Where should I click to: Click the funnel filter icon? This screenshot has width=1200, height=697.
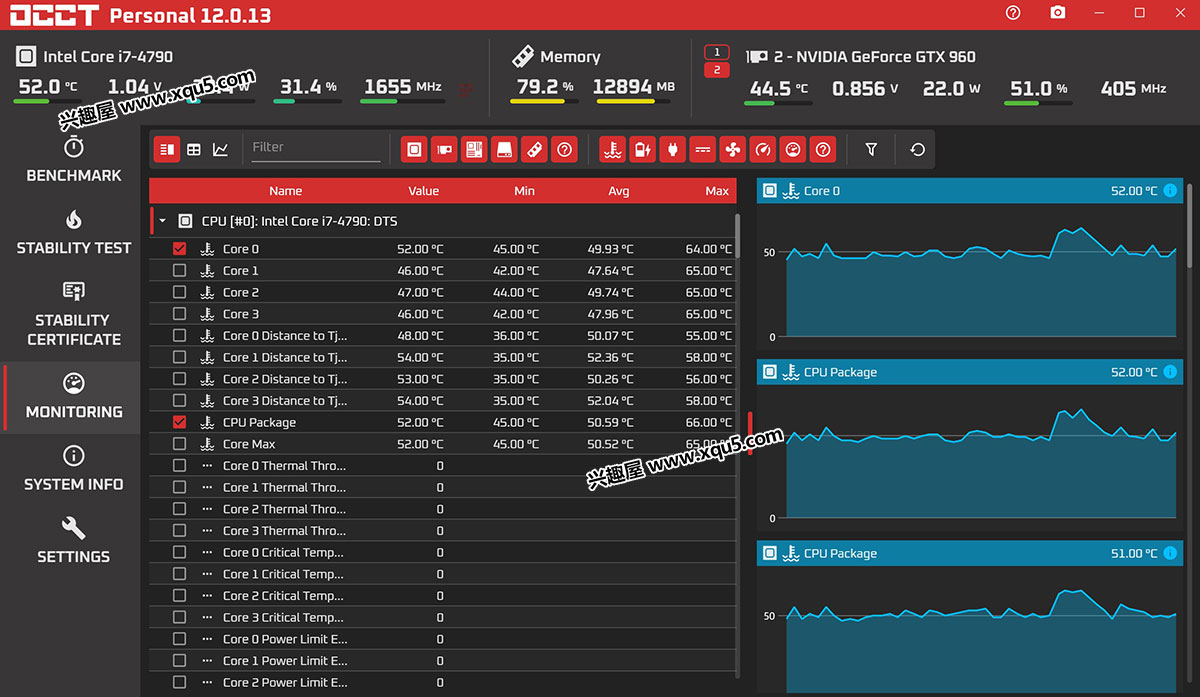point(871,149)
